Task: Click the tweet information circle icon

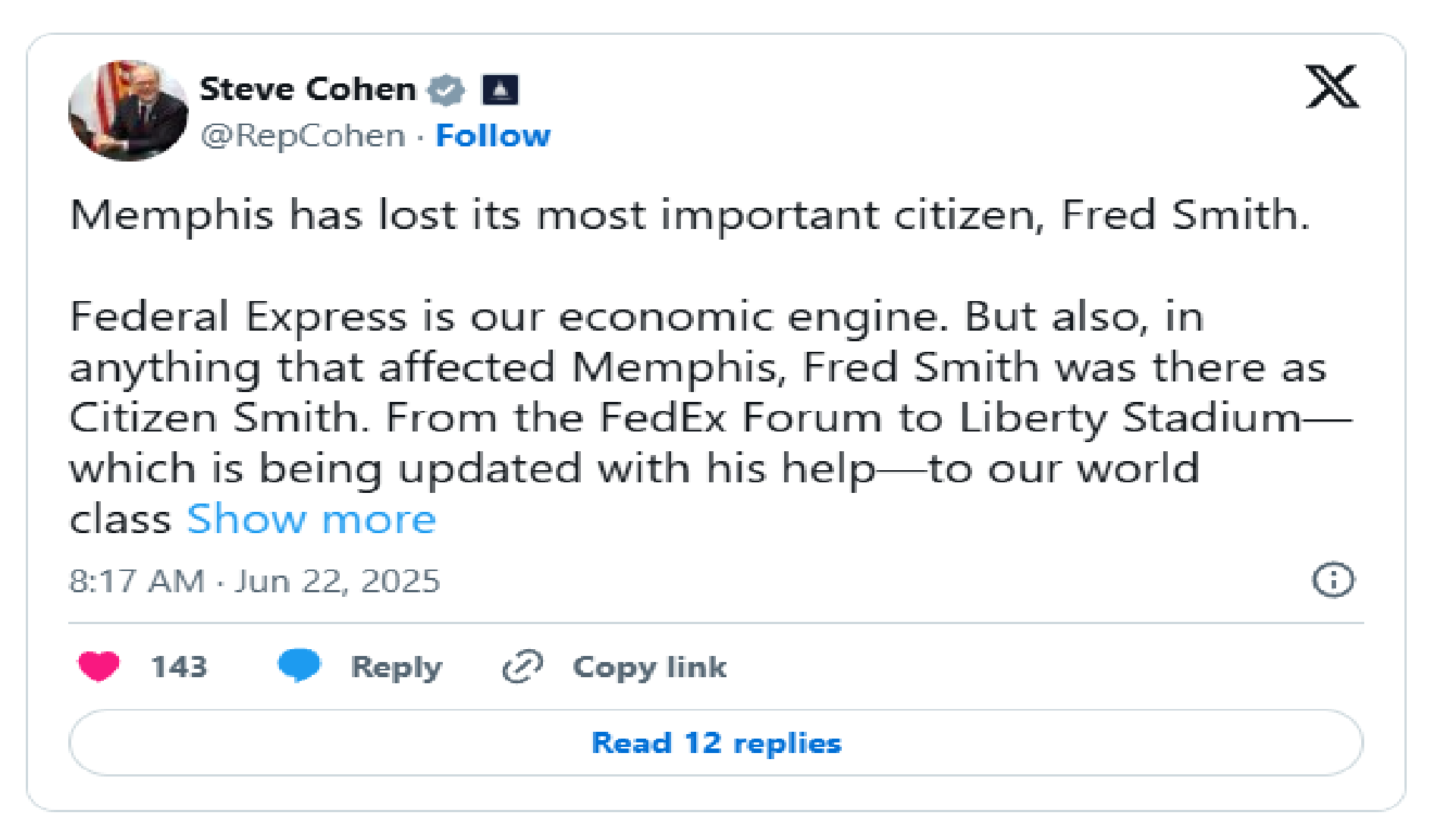Action: pyautogui.click(x=1332, y=581)
